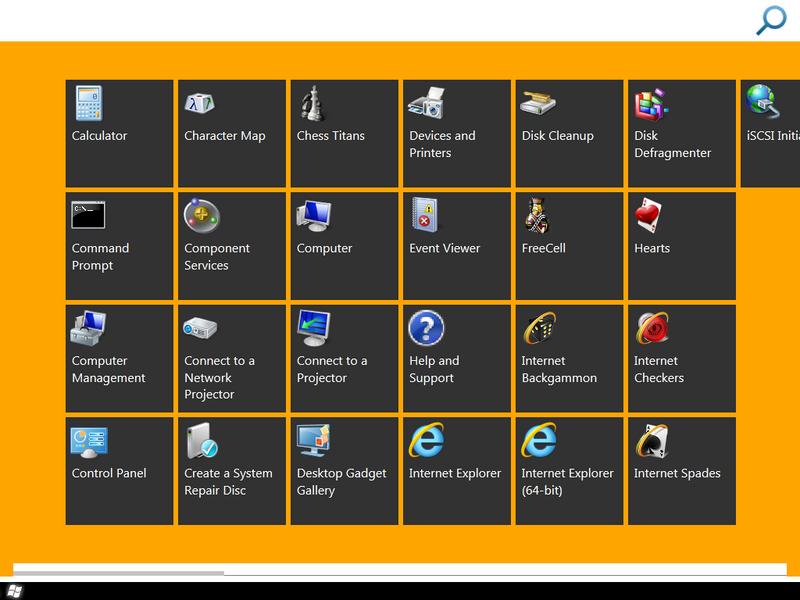This screenshot has width=800, height=600.
Task: Click the "Chess Titans" label
Action: point(331,136)
